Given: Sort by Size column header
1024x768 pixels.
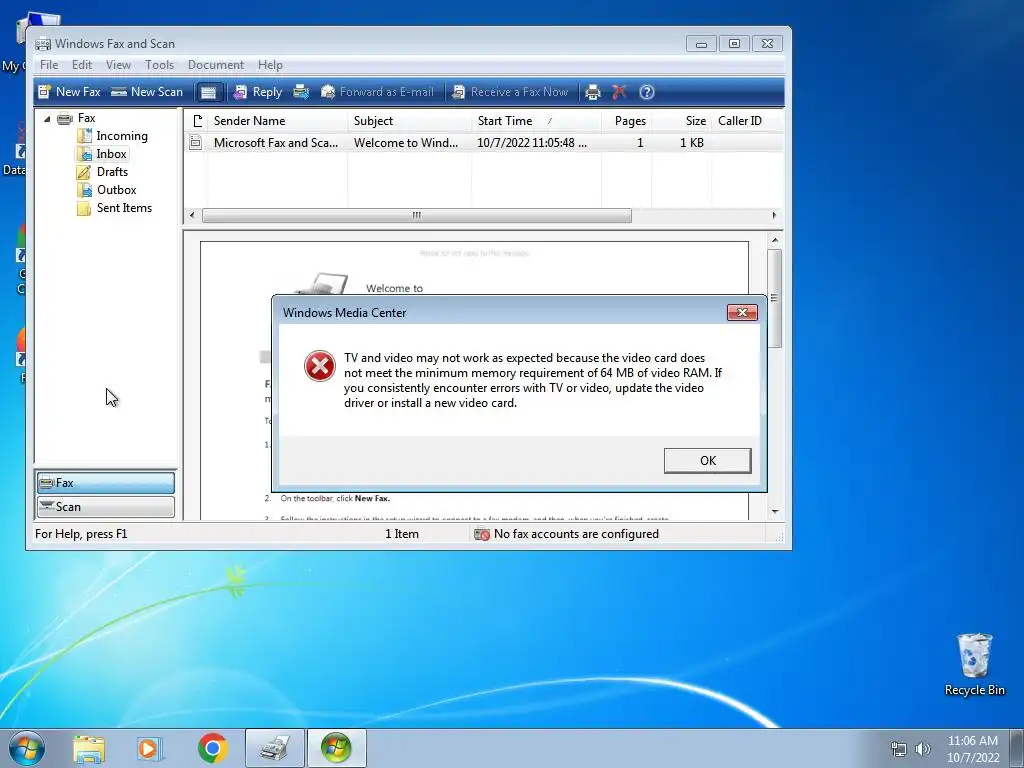Looking at the screenshot, I should (x=681, y=121).
